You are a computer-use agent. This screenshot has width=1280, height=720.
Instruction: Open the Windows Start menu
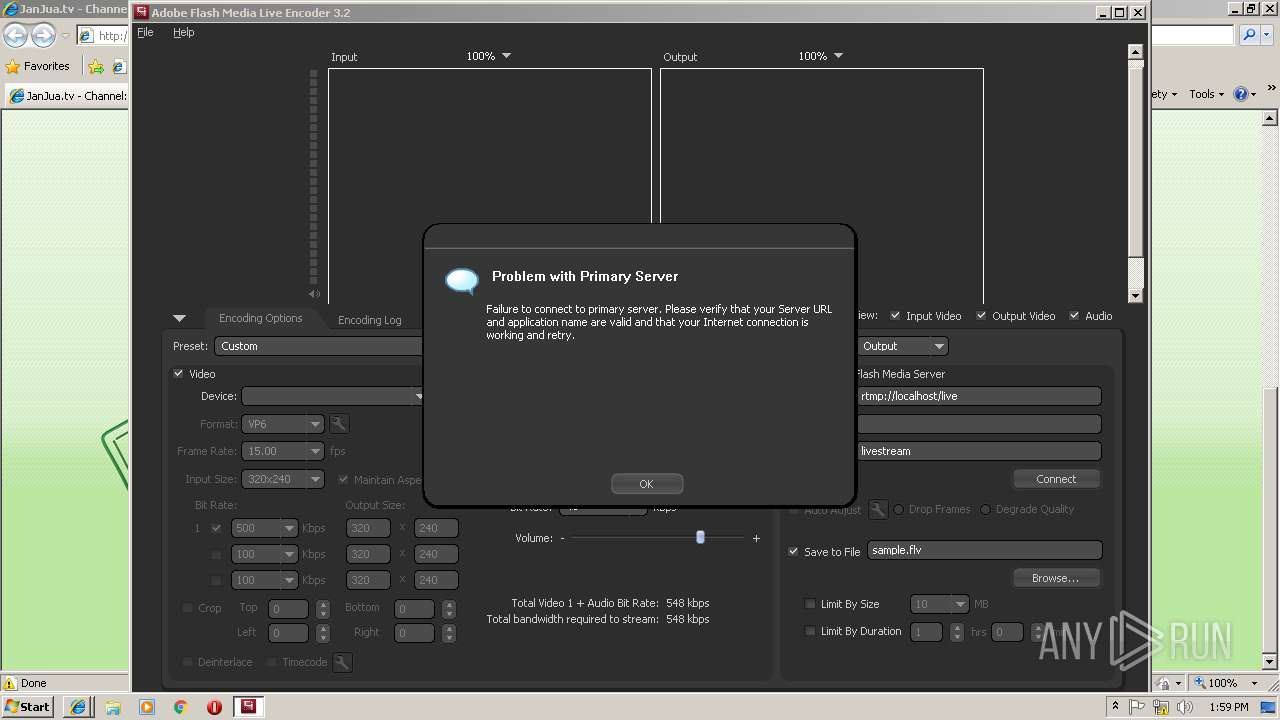coord(27,706)
